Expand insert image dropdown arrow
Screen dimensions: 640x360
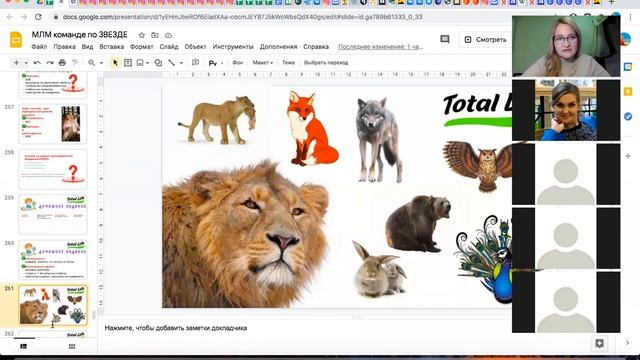point(147,63)
